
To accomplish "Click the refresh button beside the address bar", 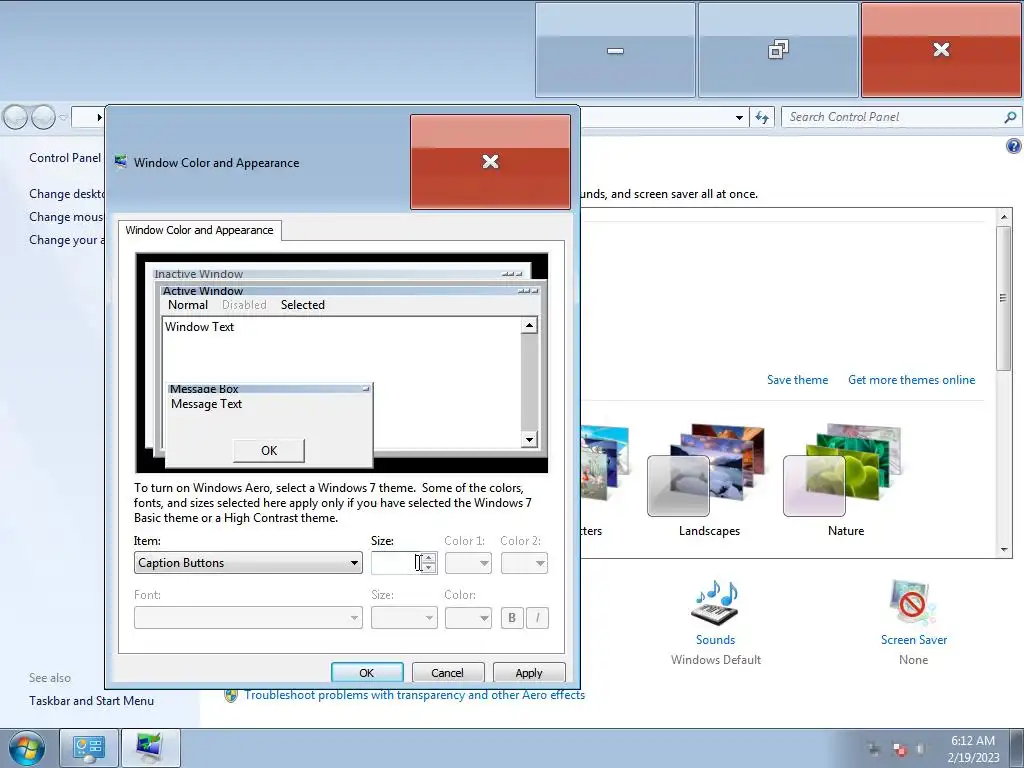I will pyautogui.click(x=761, y=118).
